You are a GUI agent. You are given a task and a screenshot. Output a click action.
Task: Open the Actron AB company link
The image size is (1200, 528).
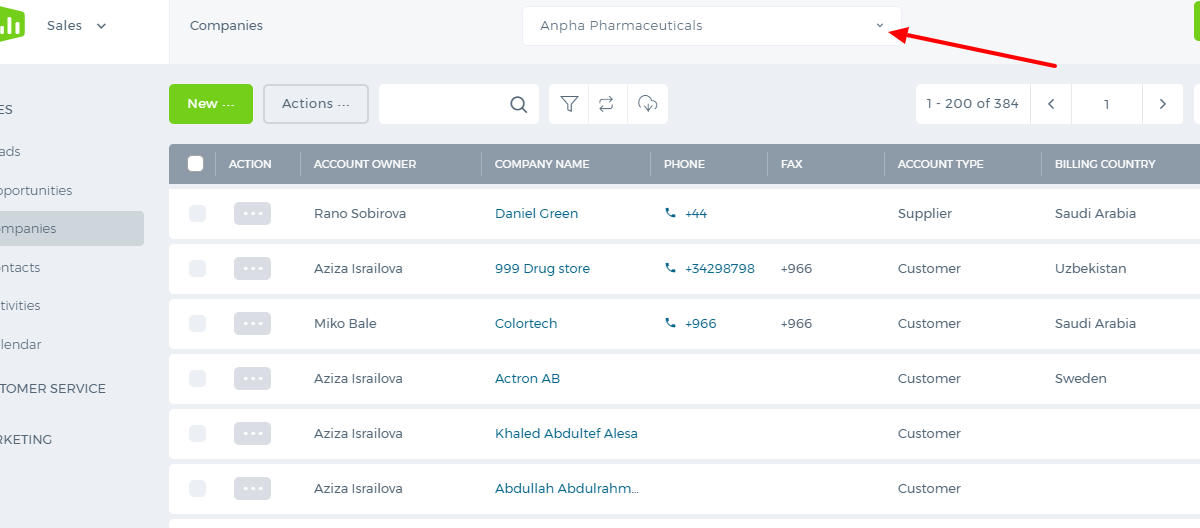click(527, 378)
